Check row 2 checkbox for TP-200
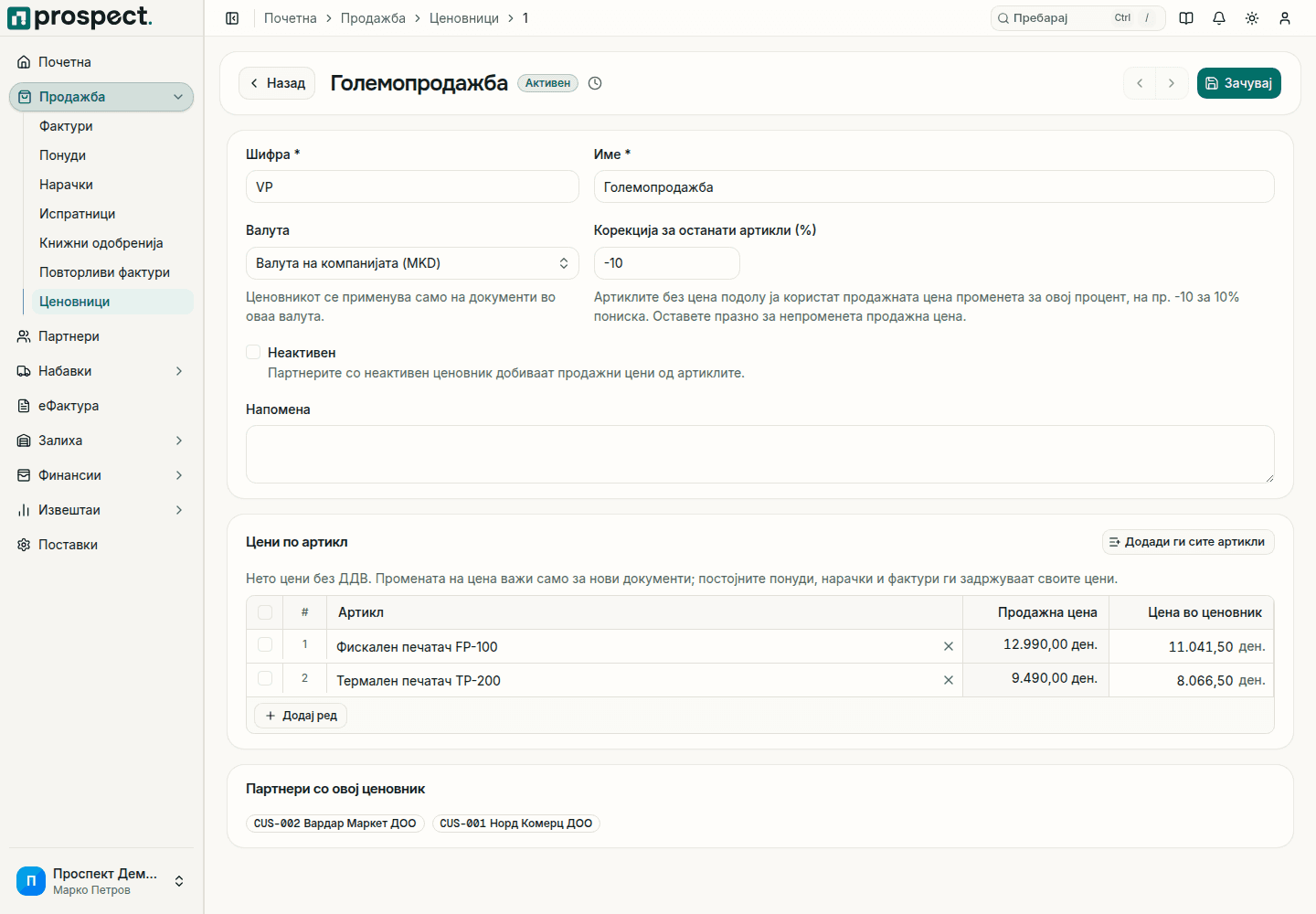Screen dimensions: 1316x914 pos(265,678)
